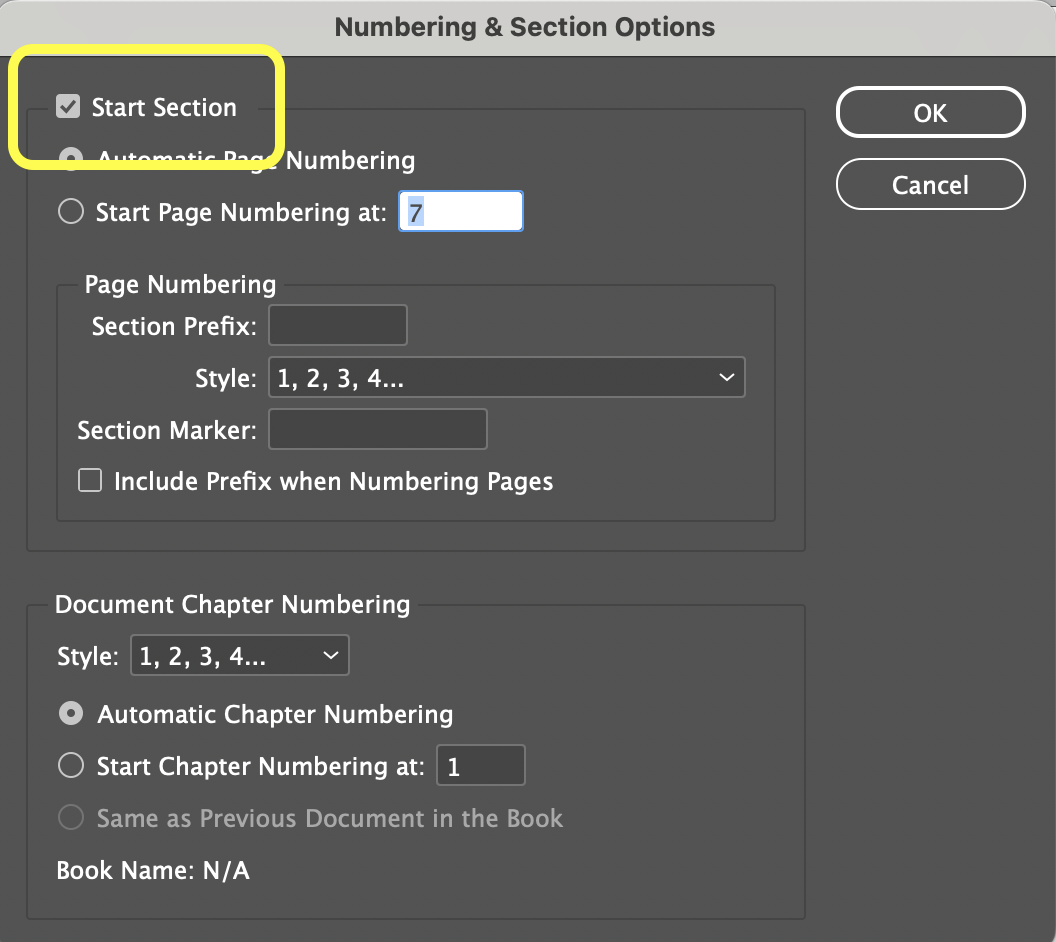The image size is (1056, 942).
Task: Choose the Start Chapter Numbering at radio button
Action: pyautogui.click(x=71, y=766)
